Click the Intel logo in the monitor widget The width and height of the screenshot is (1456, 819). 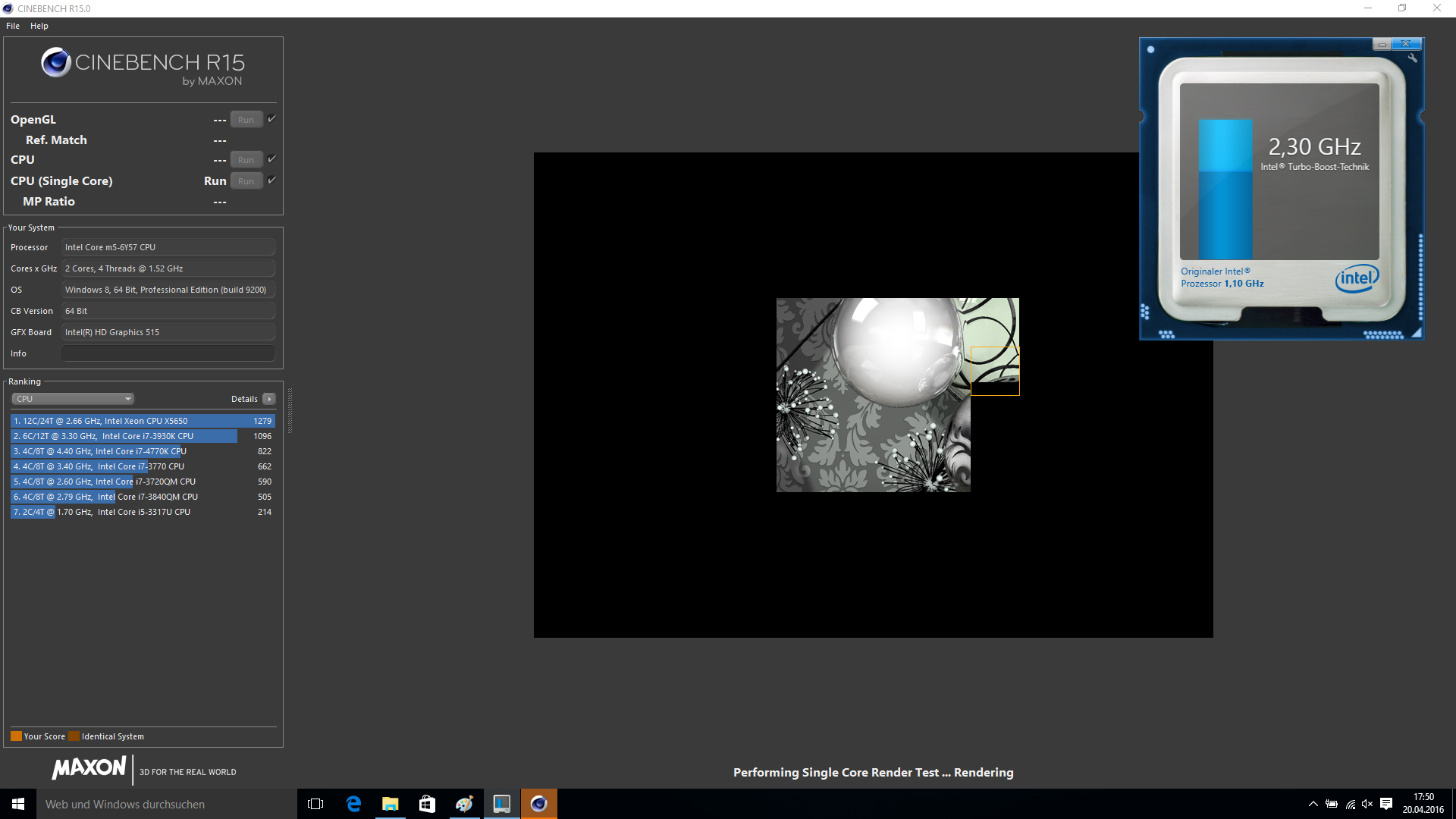coord(1357,279)
